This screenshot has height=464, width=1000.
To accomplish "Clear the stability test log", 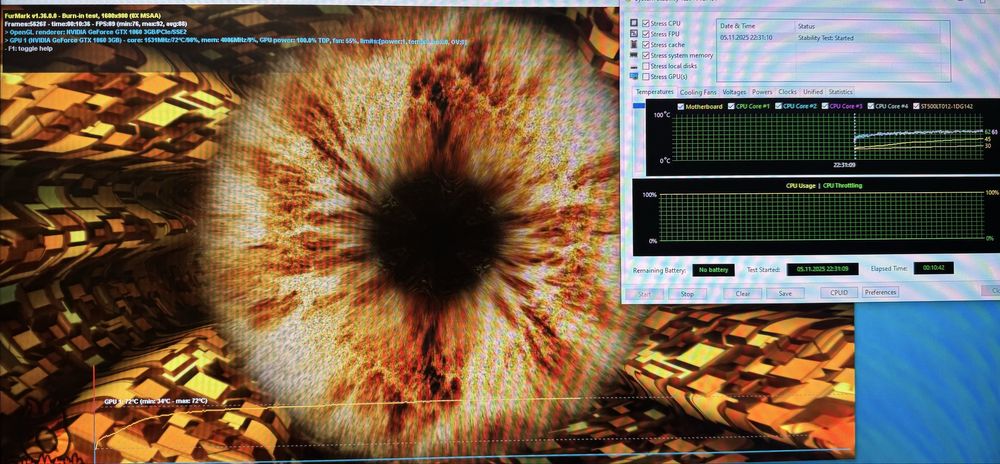I will (x=742, y=294).
